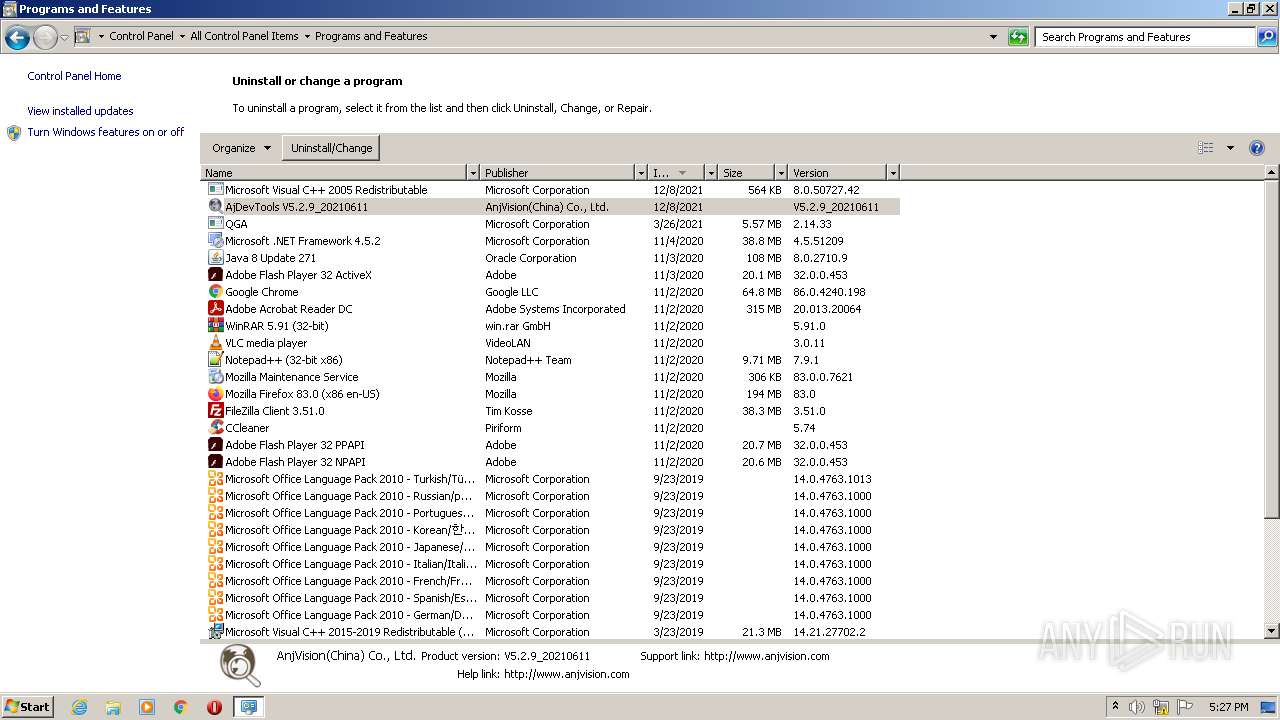Open the Opera taskbar icon
The image size is (1280, 720).
point(214,707)
